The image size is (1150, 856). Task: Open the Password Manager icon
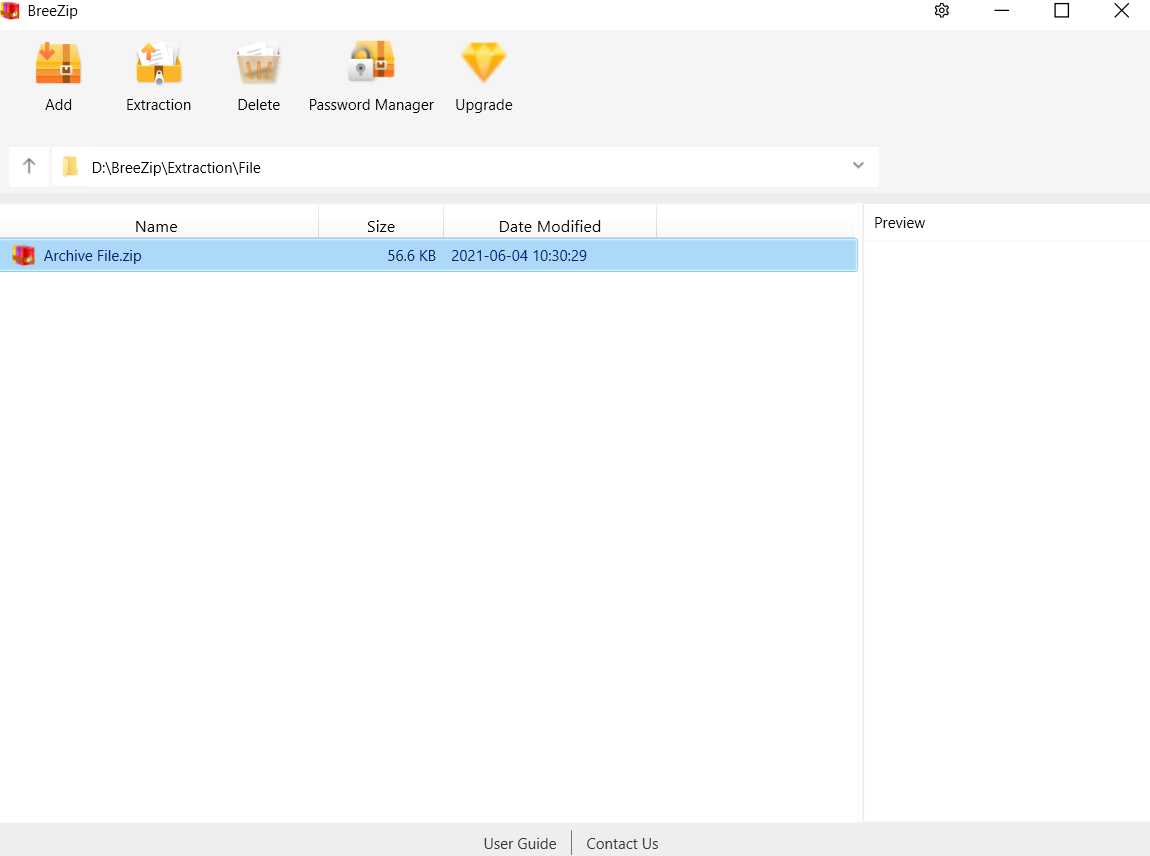click(x=371, y=62)
